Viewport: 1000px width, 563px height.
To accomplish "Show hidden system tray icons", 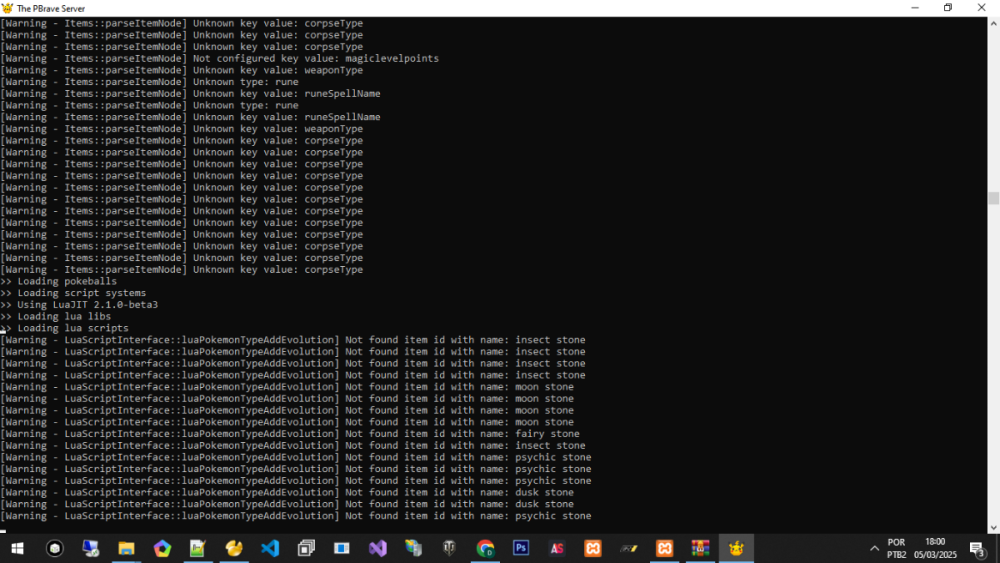I will click(x=874, y=548).
